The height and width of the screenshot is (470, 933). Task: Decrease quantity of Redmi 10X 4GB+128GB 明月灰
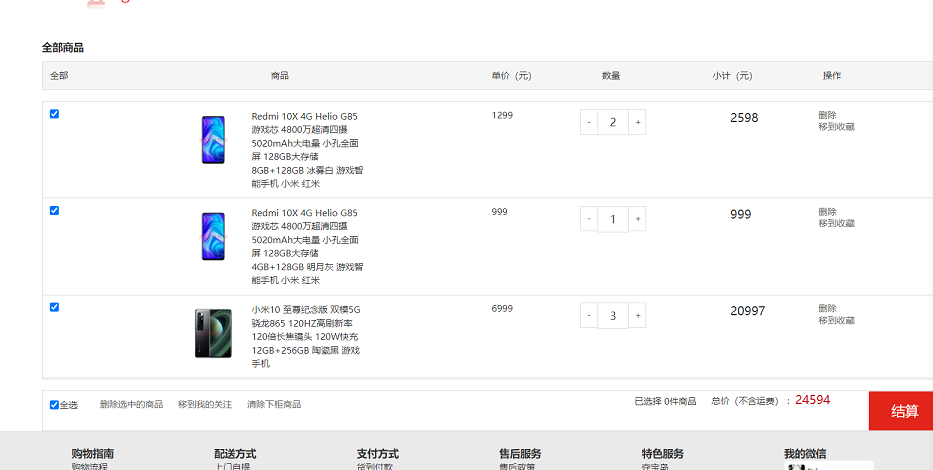pos(589,219)
